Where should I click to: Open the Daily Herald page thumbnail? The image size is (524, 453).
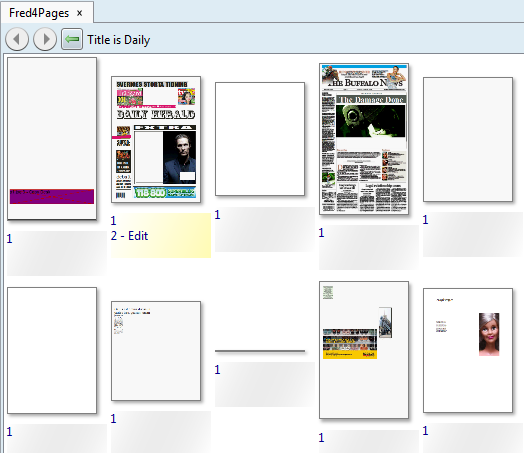point(156,139)
